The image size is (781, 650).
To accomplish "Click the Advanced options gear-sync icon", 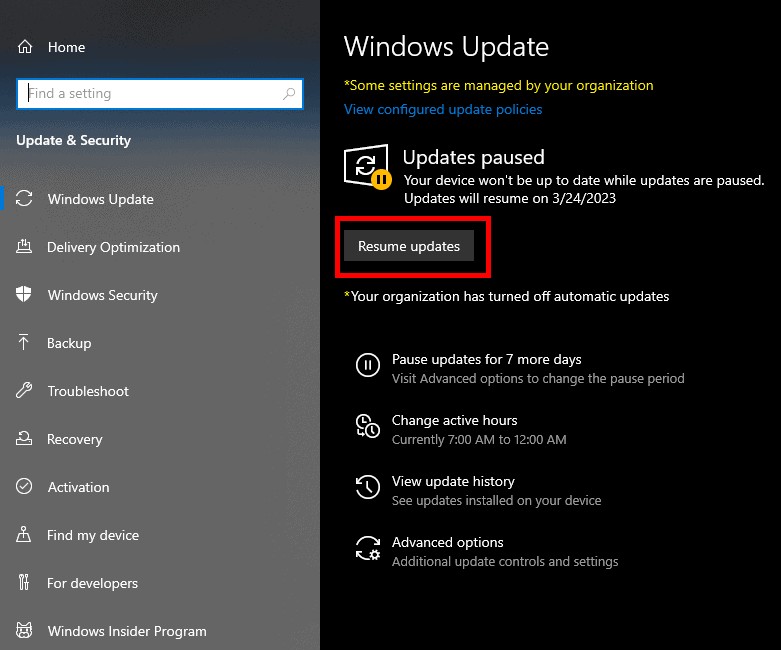I will point(368,548).
